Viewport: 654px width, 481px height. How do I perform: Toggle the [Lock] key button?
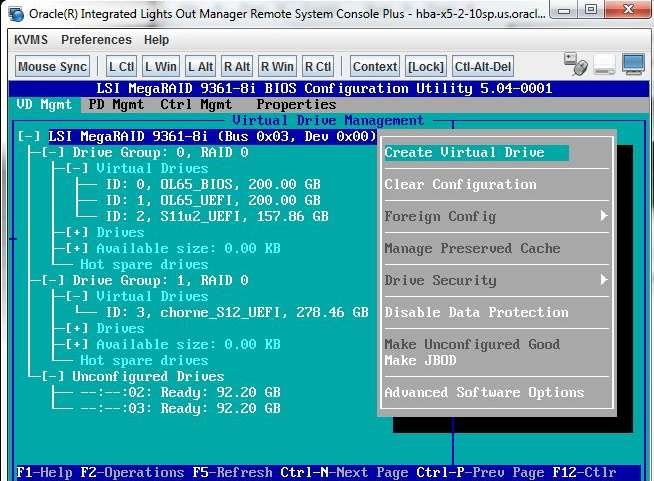point(426,66)
